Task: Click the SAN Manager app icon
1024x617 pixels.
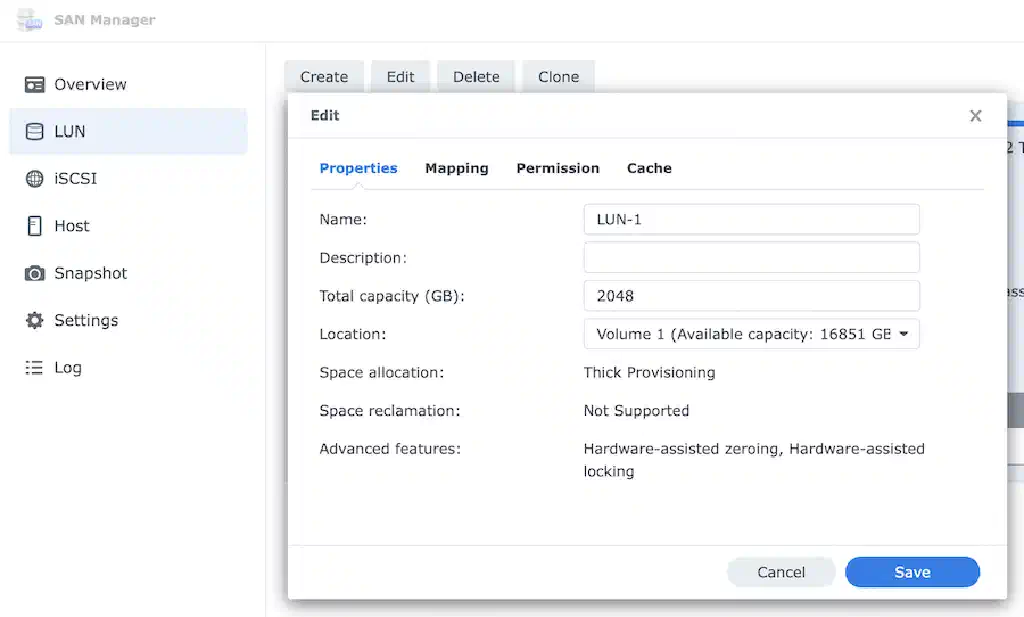Action: pyautogui.click(x=29, y=20)
